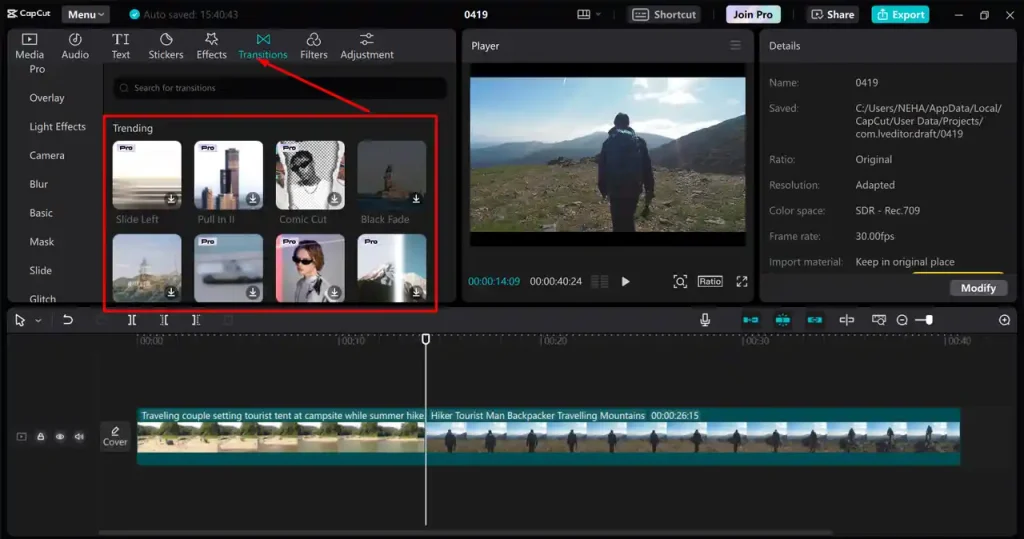Viewport: 1024px width, 539px height.
Task: Zoom in the timeline
Action: pyautogui.click(x=1004, y=319)
